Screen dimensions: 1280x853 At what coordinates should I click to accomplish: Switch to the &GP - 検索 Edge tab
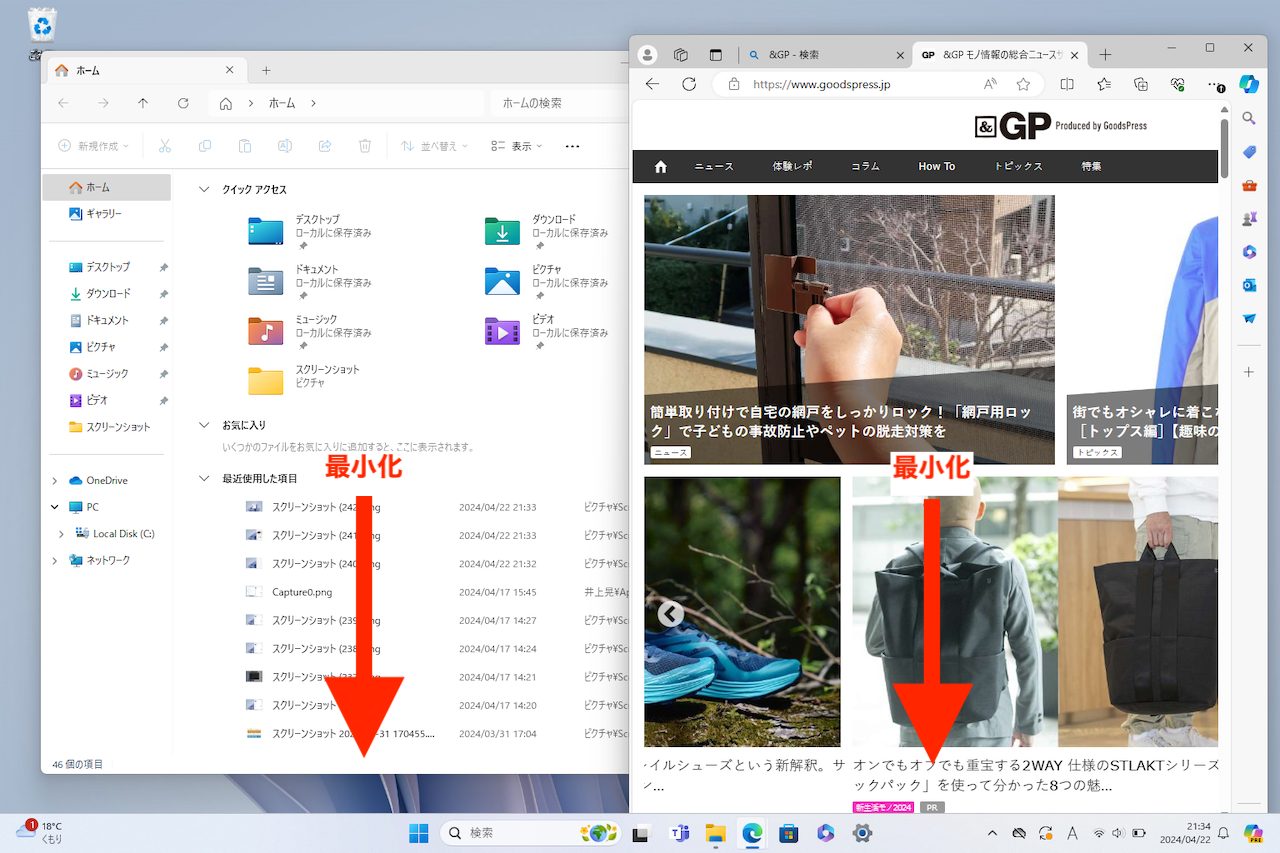[826, 55]
